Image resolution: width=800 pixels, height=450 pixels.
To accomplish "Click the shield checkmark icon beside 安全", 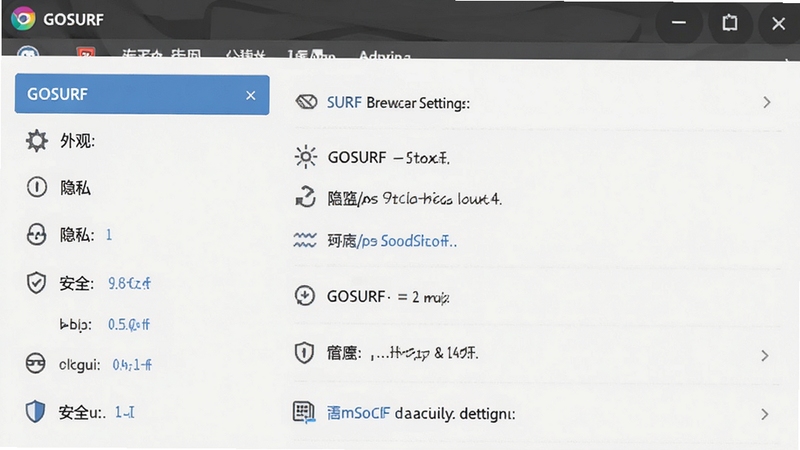I will pyautogui.click(x=36, y=283).
